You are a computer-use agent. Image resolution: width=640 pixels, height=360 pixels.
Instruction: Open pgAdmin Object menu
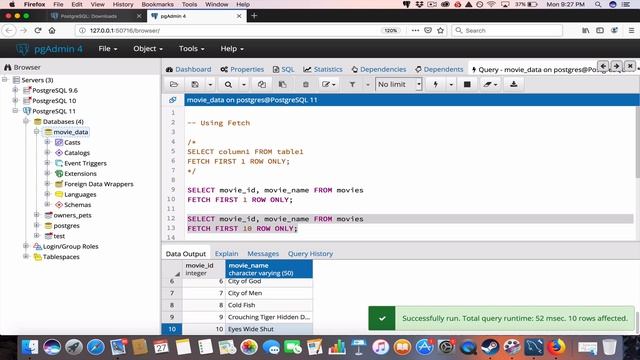click(148, 49)
